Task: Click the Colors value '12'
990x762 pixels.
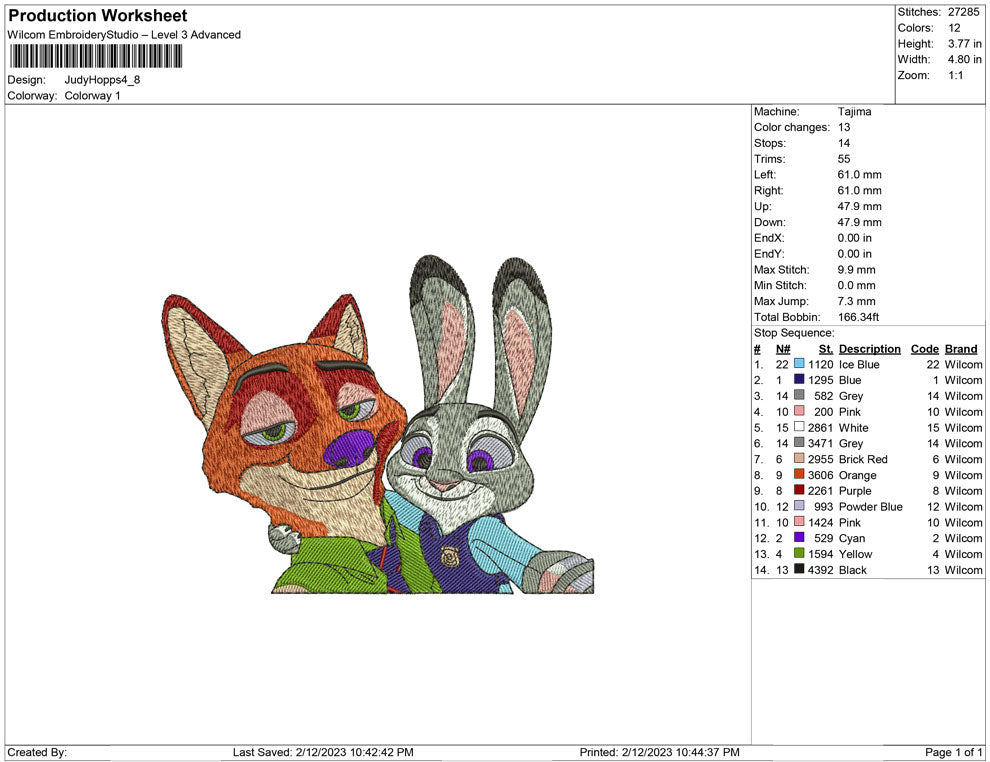Action: point(954,28)
